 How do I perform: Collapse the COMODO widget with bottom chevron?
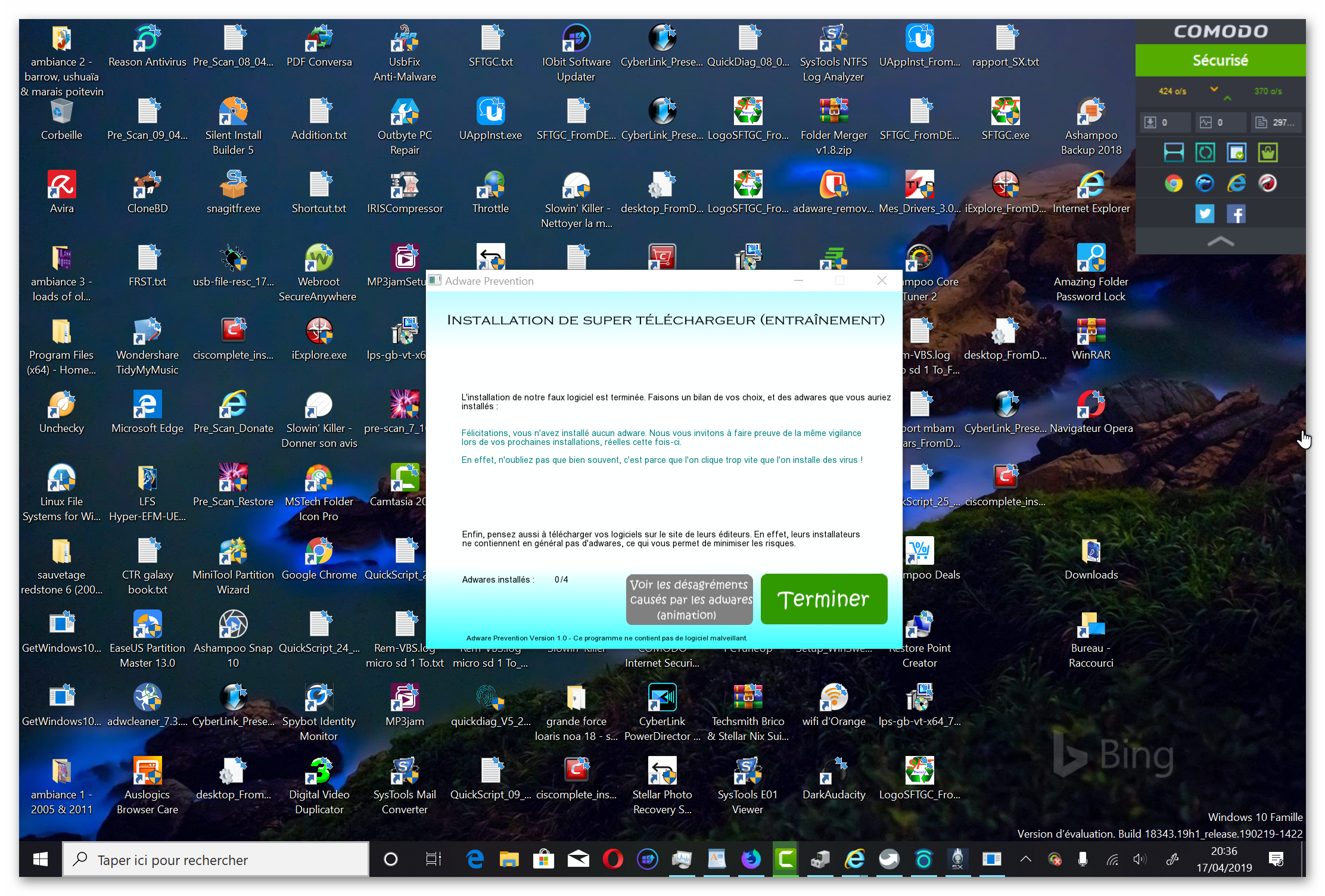[x=1220, y=241]
